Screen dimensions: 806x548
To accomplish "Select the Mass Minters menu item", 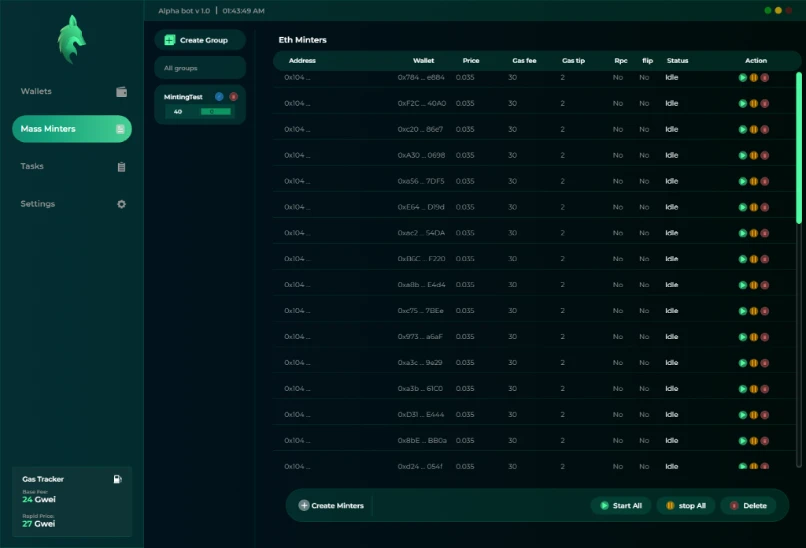I will pos(72,129).
